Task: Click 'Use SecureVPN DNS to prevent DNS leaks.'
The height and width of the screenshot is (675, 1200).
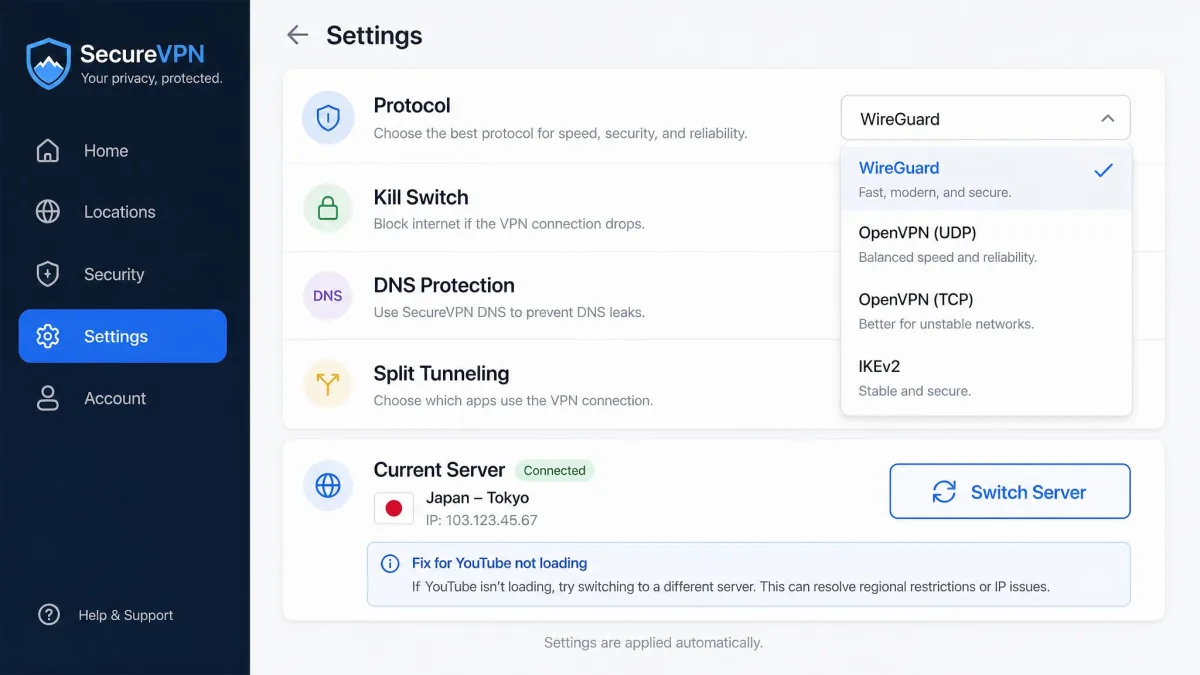Action: point(509,312)
